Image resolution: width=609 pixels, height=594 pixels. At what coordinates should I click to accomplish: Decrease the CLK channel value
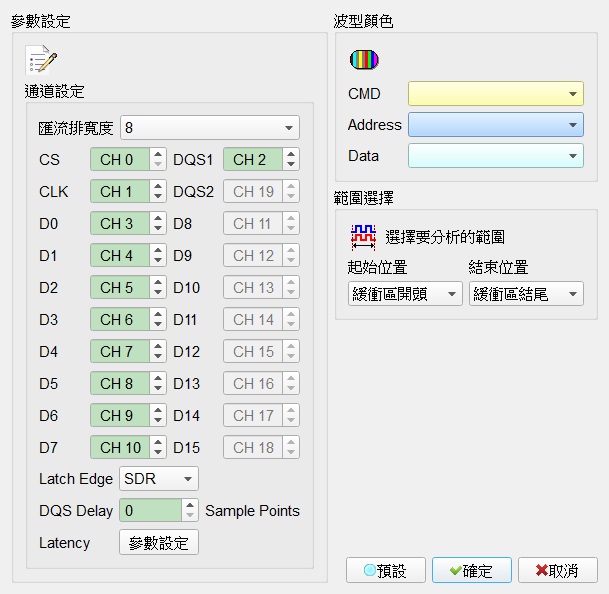(x=158, y=197)
